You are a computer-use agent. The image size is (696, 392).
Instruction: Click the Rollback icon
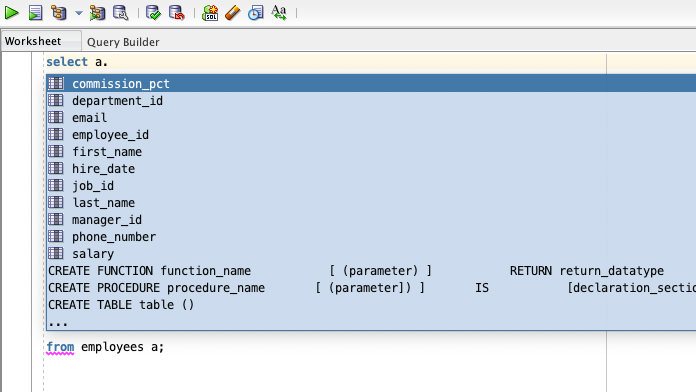coord(177,13)
